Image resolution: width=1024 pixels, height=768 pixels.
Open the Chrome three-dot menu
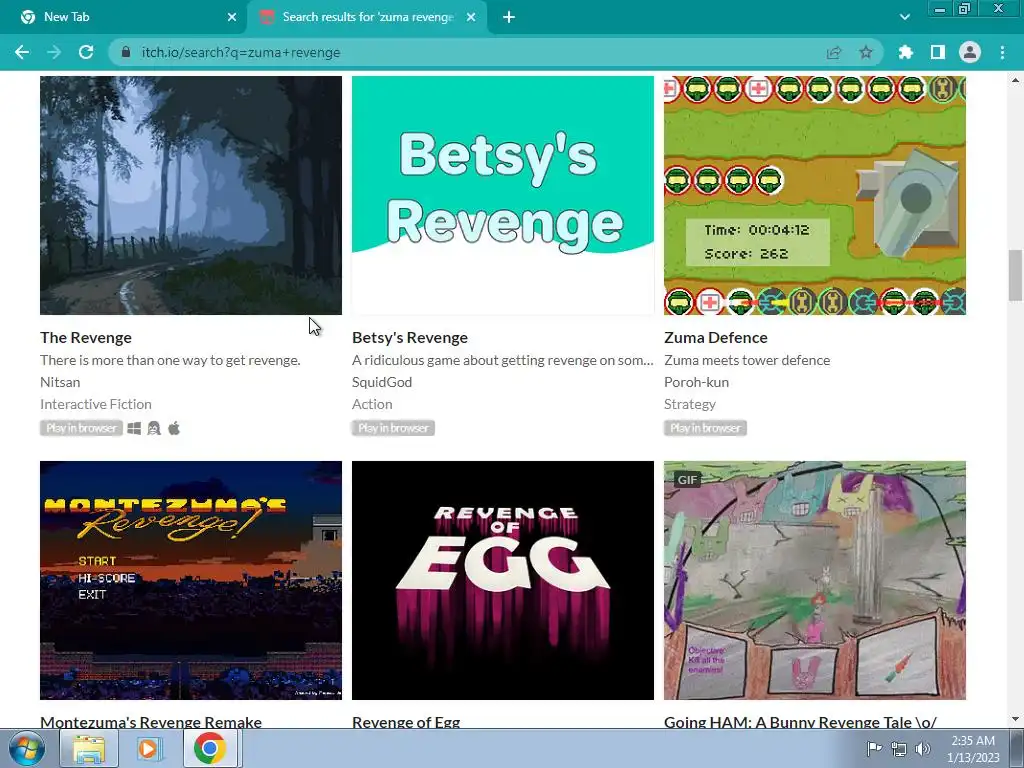(1002, 52)
